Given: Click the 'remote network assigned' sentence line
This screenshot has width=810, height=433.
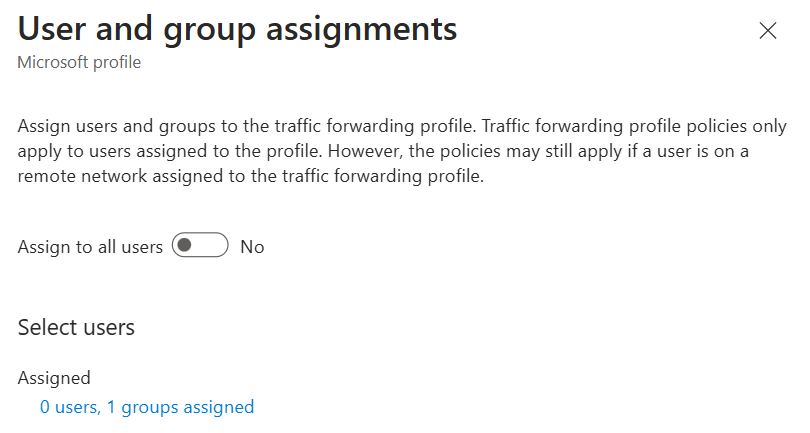Looking at the screenshot, I should click(x=251, y=176).
